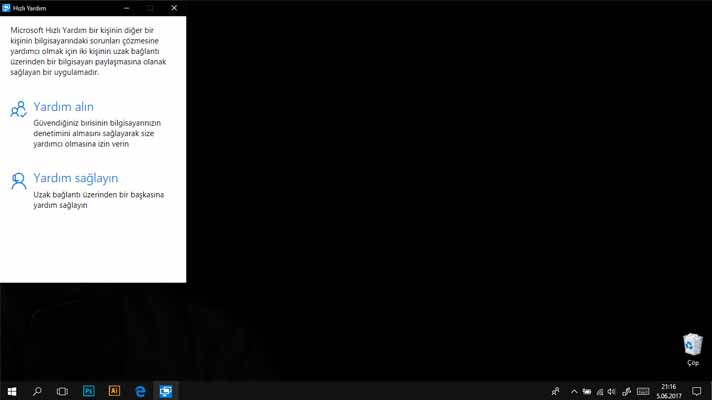The height and width of the screenshot is (400, 712).
Task: Open the Windows Start menu
Action: [12, 391]
